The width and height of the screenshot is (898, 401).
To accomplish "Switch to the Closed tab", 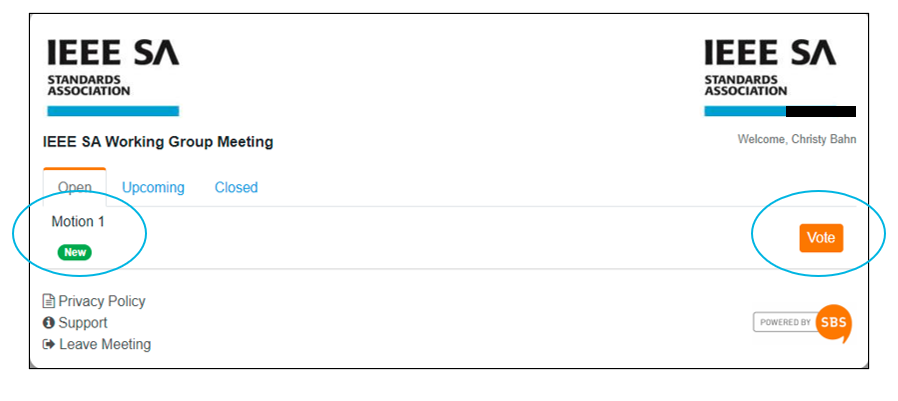I will pos(236,187).
